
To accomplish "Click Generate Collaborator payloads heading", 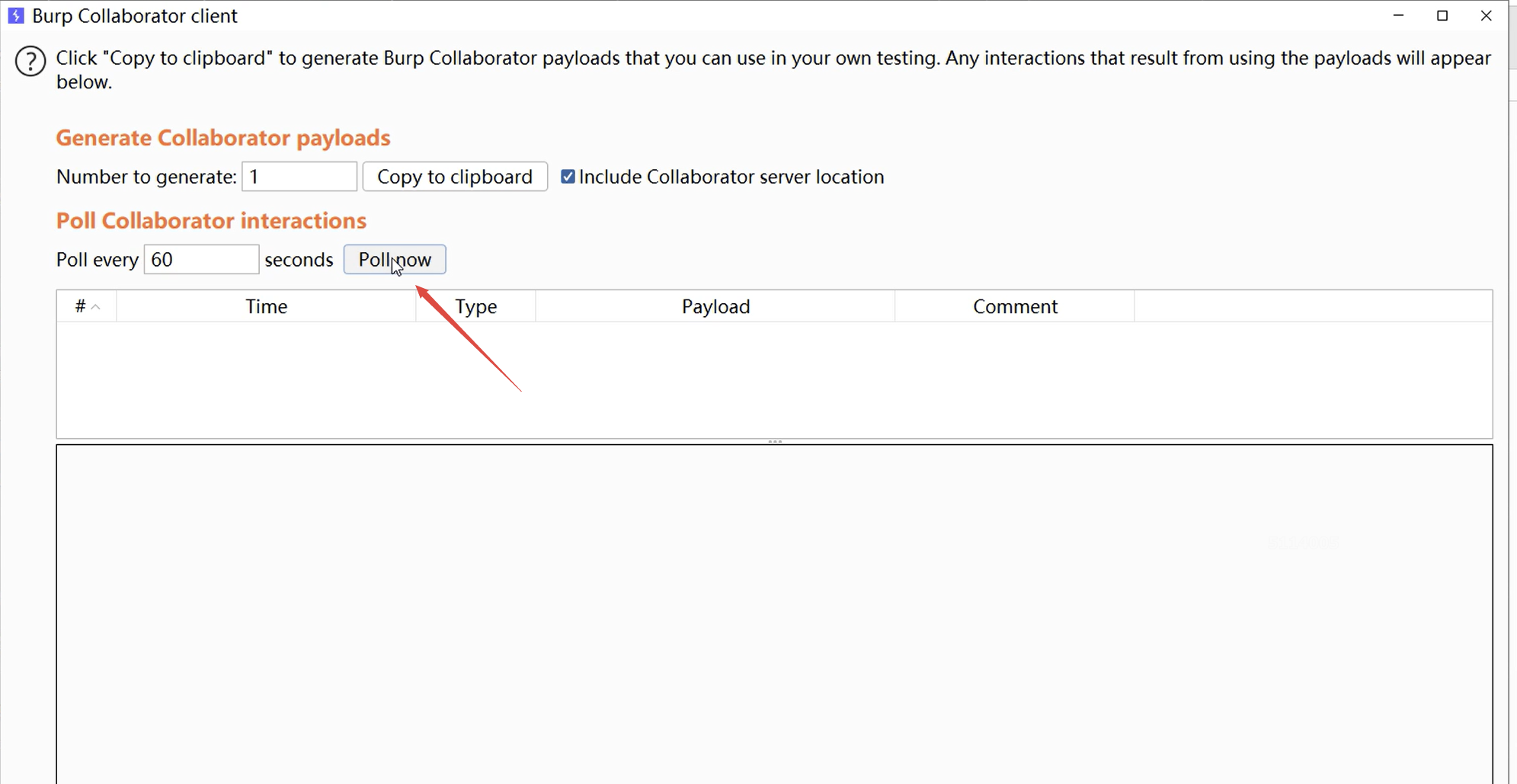I will click(223, 138).
